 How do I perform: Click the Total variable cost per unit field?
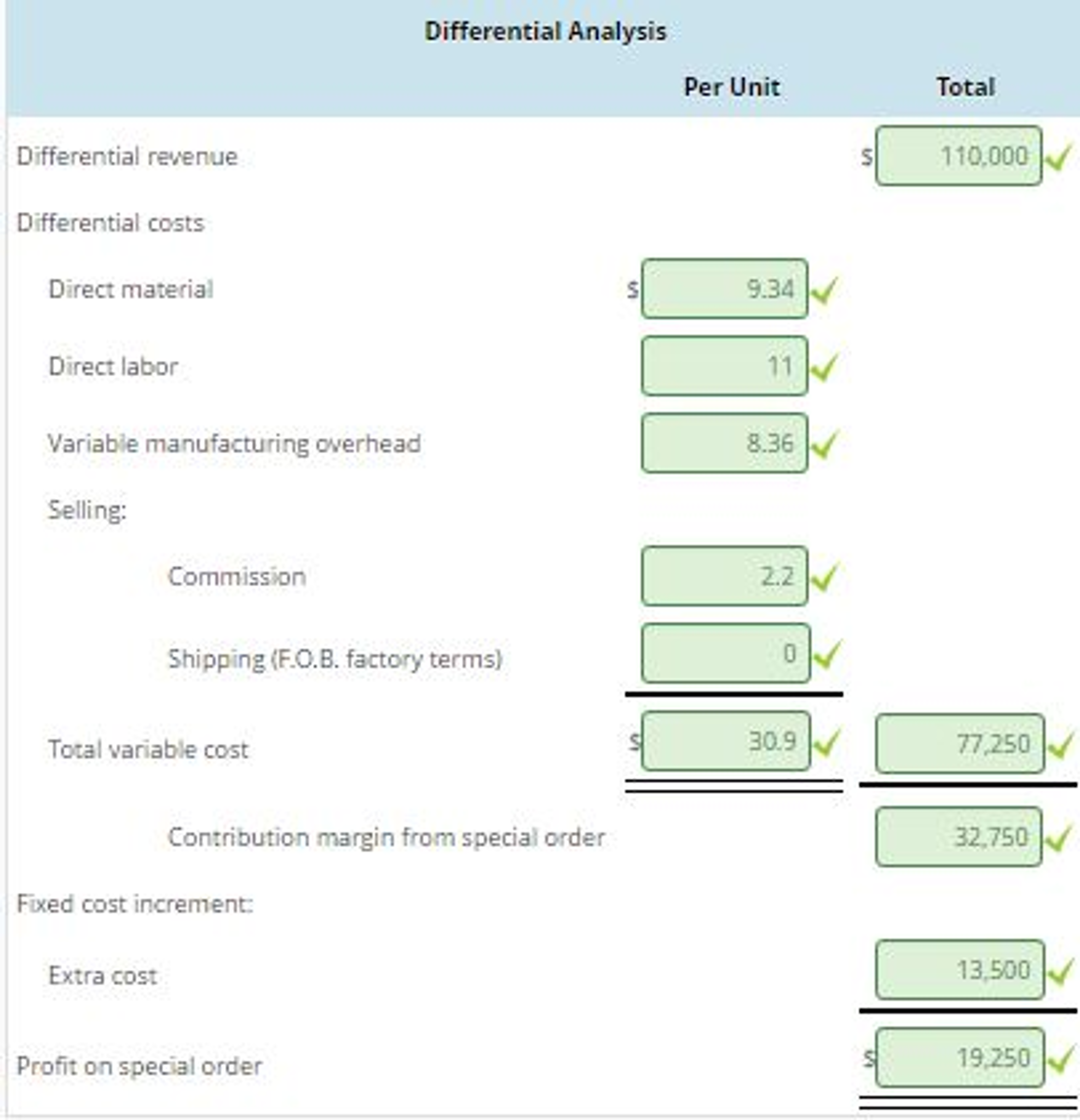(x=725, y=741)
